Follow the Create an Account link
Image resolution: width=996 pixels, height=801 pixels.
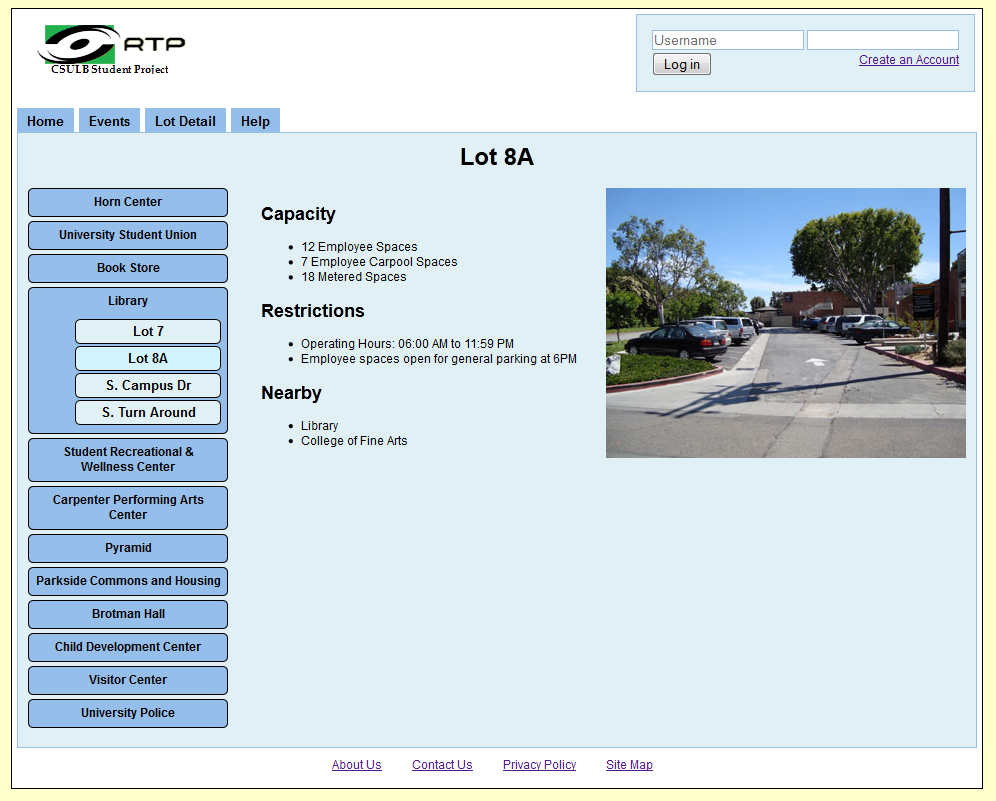pyautogui.click(x=908, y=60)
